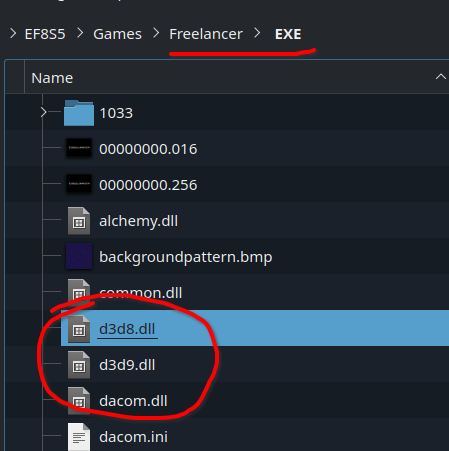Select the dacom.ini text file icon
Image resolution: width=449 pixels, height=451 pixels.
click(79, 437)
